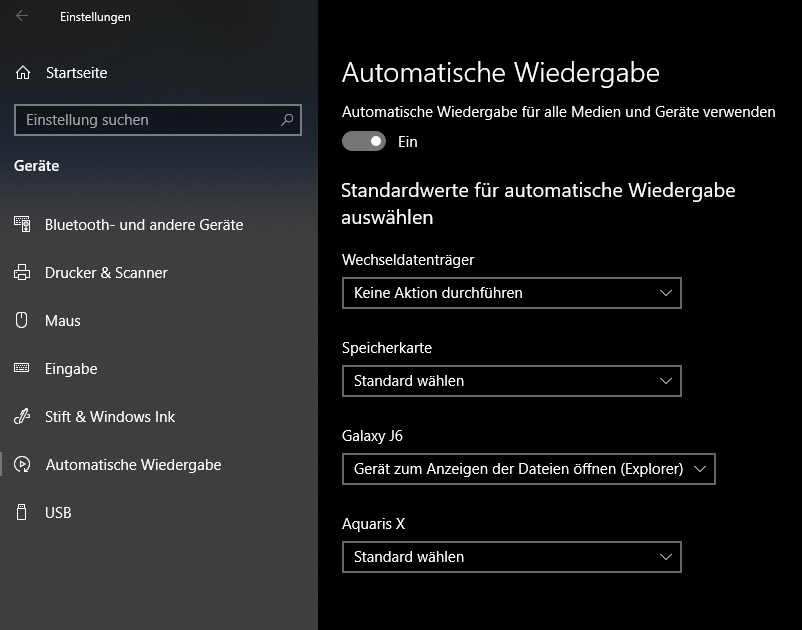The width and height of the screenshot is (802, 630).
Task: Click the Stift & Windows Ink pen icon
Action: (x=22, y=417)
